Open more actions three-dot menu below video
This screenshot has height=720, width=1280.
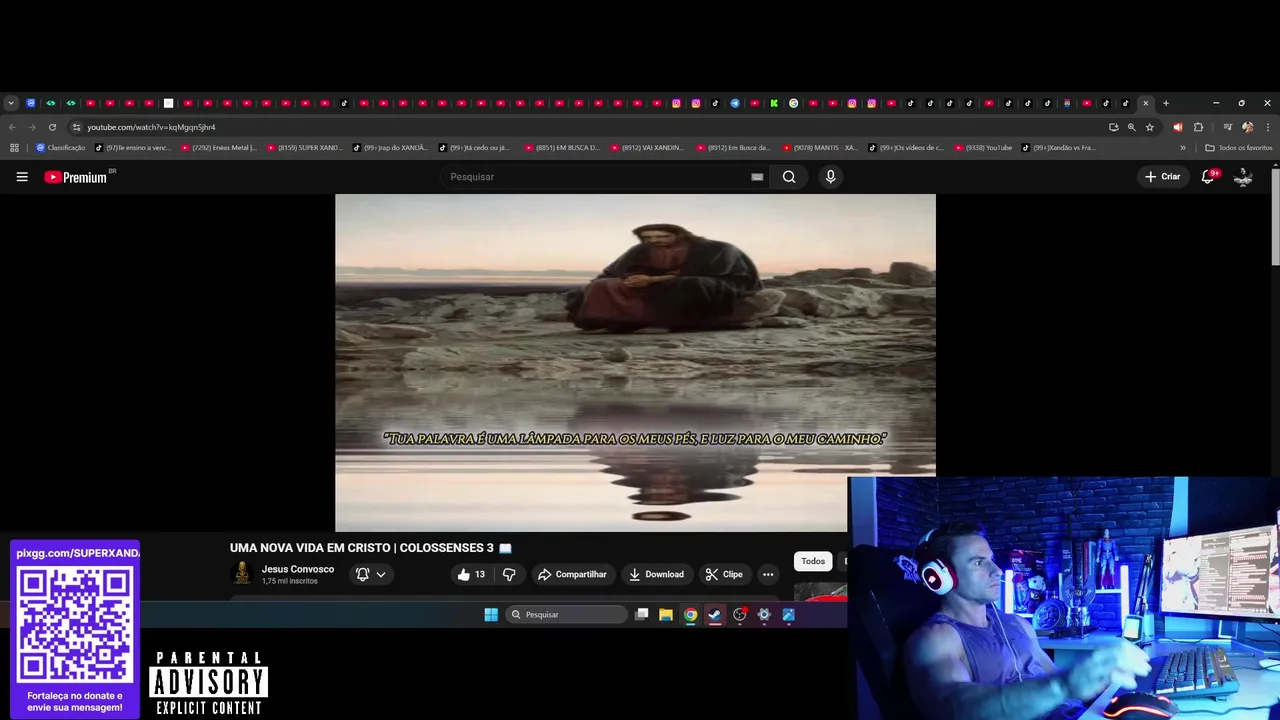tap(768, 574)
